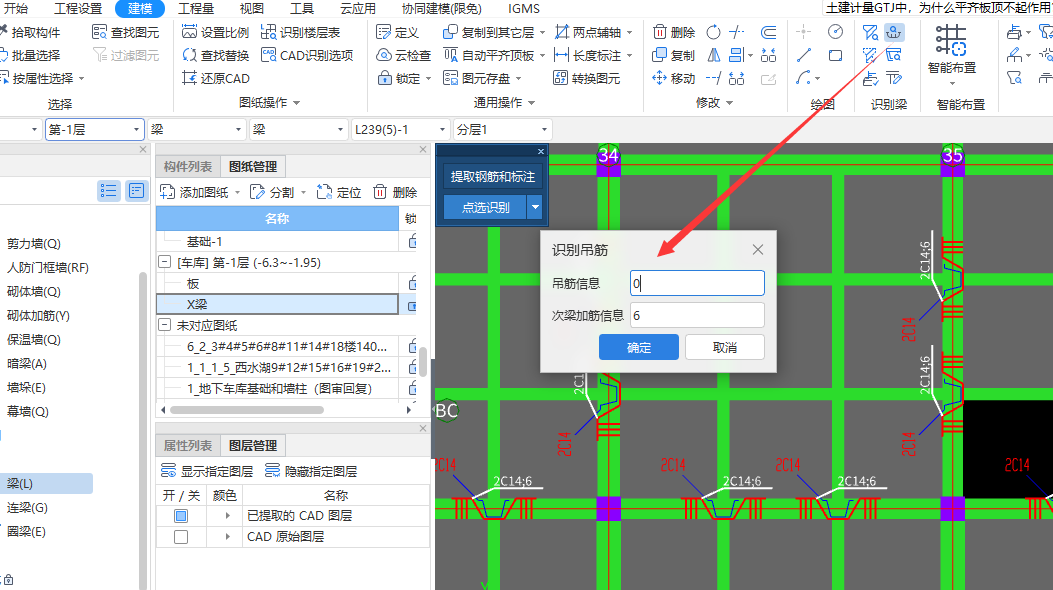Click 定位 in drawing management toolbar
This screenshot has width=1053, height=590.
click(x=338, y=193)
